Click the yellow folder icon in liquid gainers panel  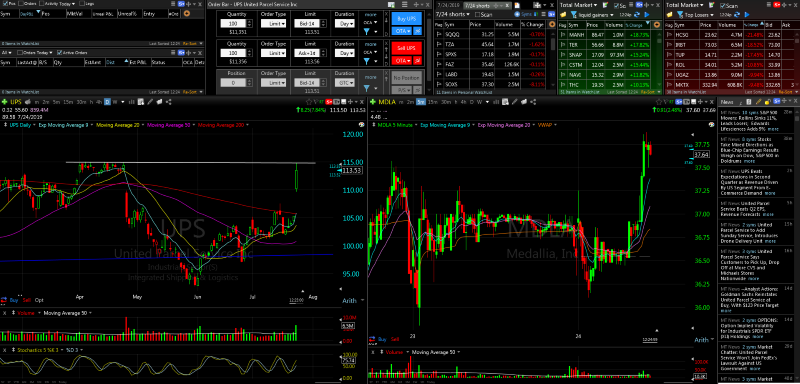pos(563,14)
